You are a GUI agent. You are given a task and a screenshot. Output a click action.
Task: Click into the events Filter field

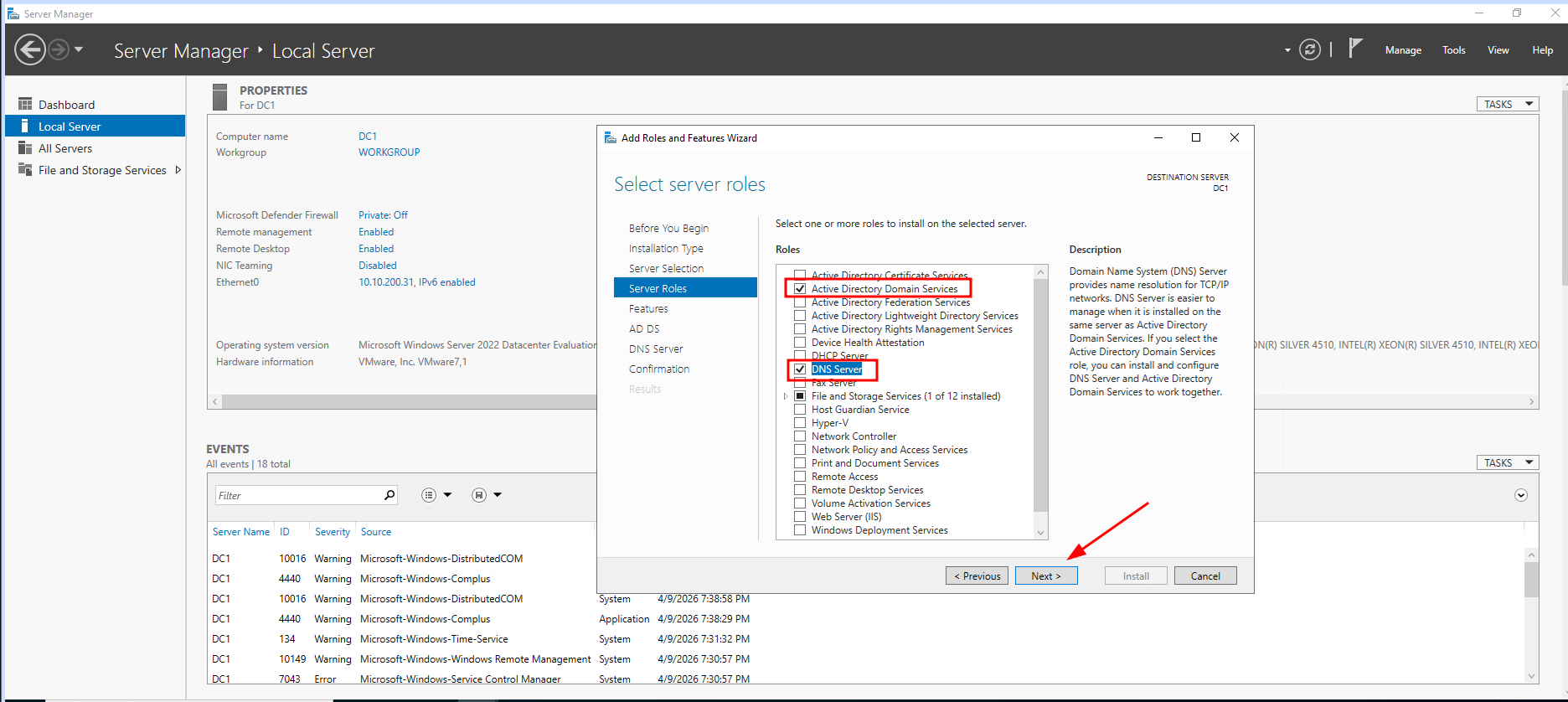pyautogui.click(x=297, y=496)
